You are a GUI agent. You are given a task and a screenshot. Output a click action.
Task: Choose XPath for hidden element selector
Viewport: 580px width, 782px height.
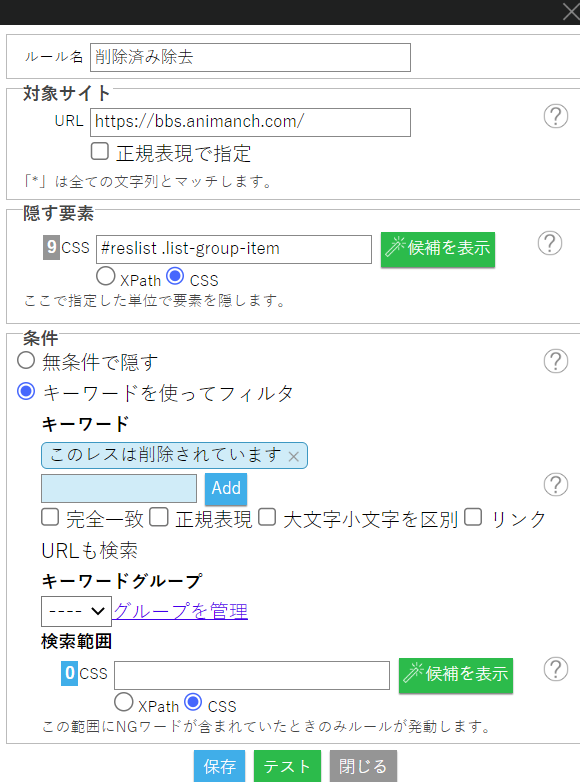pyautogui.click(x=106, y=276)
